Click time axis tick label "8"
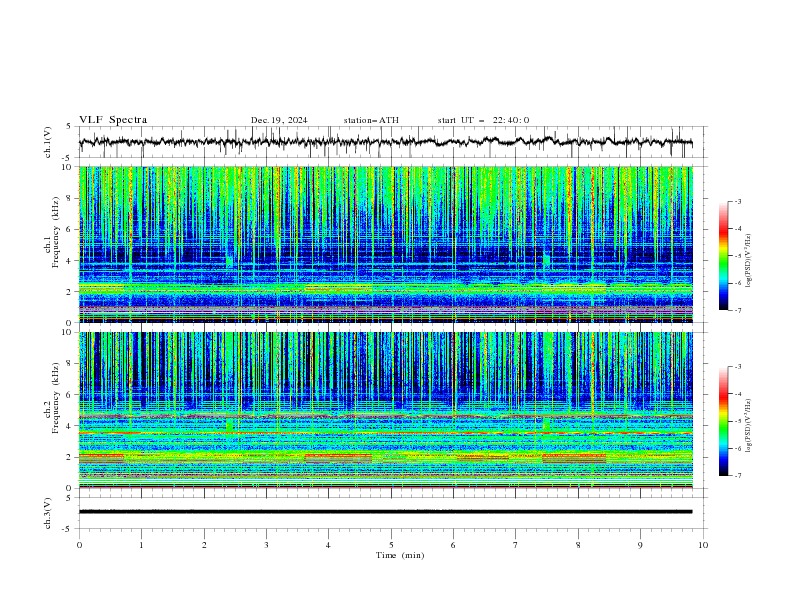Screen dimensions: 792x612 pos(578,545)
